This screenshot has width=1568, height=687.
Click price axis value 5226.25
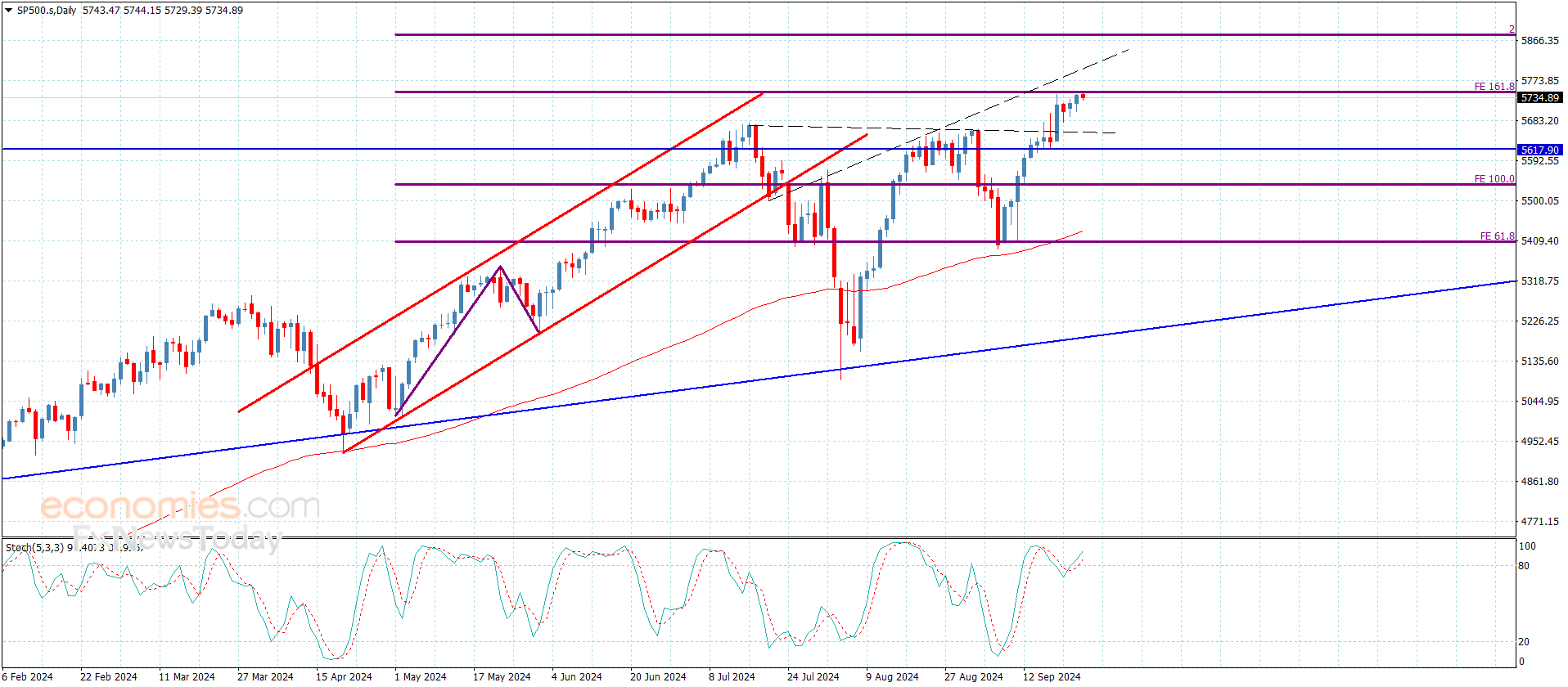pyautogui.click(x=1539, y=321)
